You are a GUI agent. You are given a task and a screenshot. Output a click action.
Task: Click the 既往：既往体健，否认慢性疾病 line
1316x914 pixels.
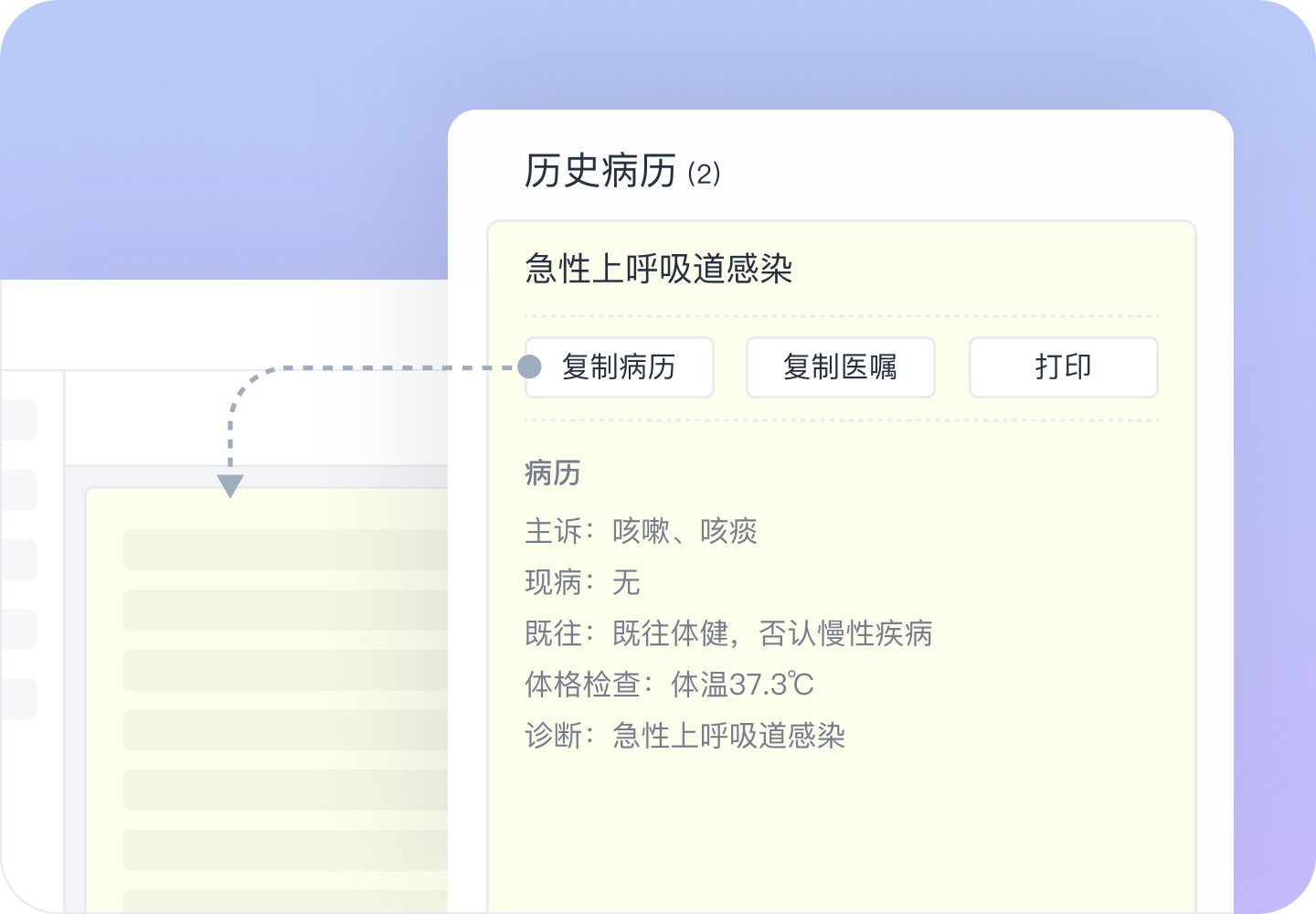tap(729, 633)
